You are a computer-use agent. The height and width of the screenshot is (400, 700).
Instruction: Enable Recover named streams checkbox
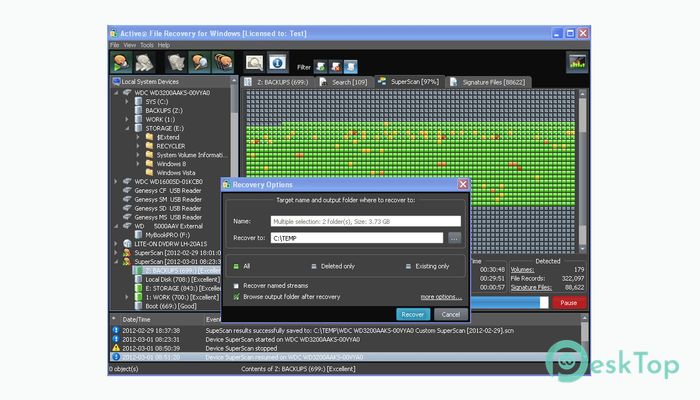[236, 286]
